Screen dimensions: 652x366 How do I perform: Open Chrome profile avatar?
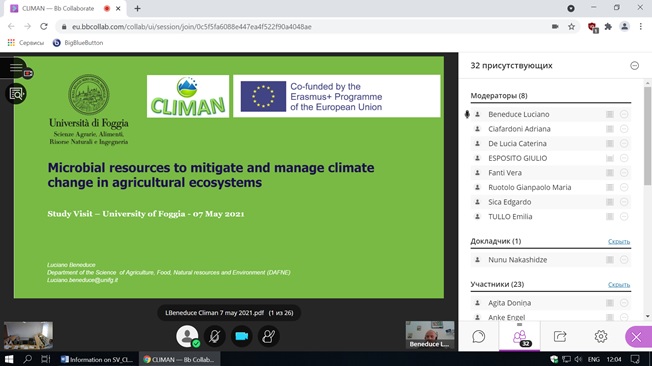[624, 27]
